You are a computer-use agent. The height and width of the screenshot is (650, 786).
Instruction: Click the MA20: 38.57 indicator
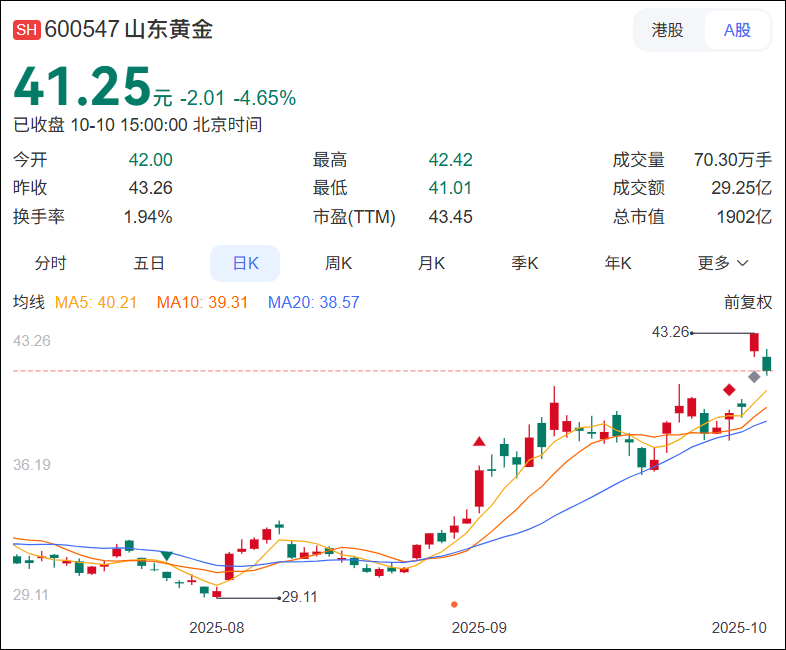[314, 302]
